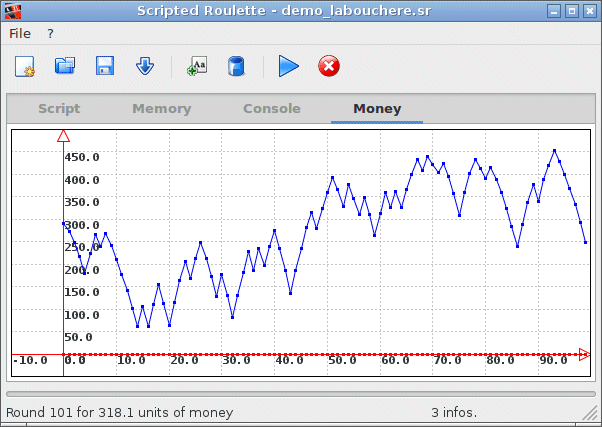
Task: Open the File menu
Action: pos(20,34)
